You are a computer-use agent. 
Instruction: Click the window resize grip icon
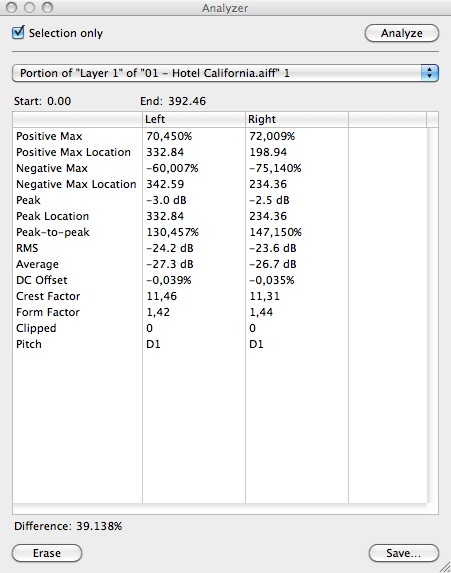click(x=445, y=567)
